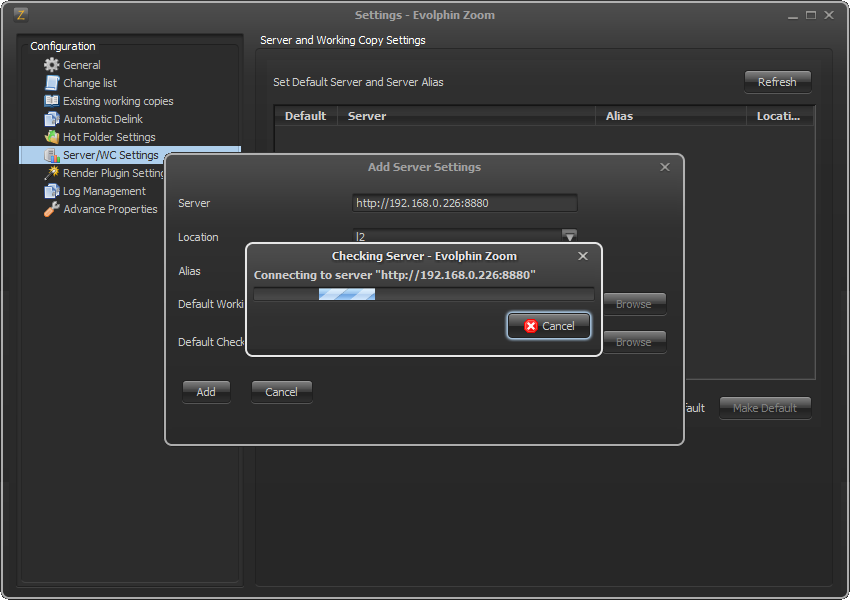This screenshot has width=850, height=600.
Task: Click the Alias label in dialog
Action: (x=189, y=271)
